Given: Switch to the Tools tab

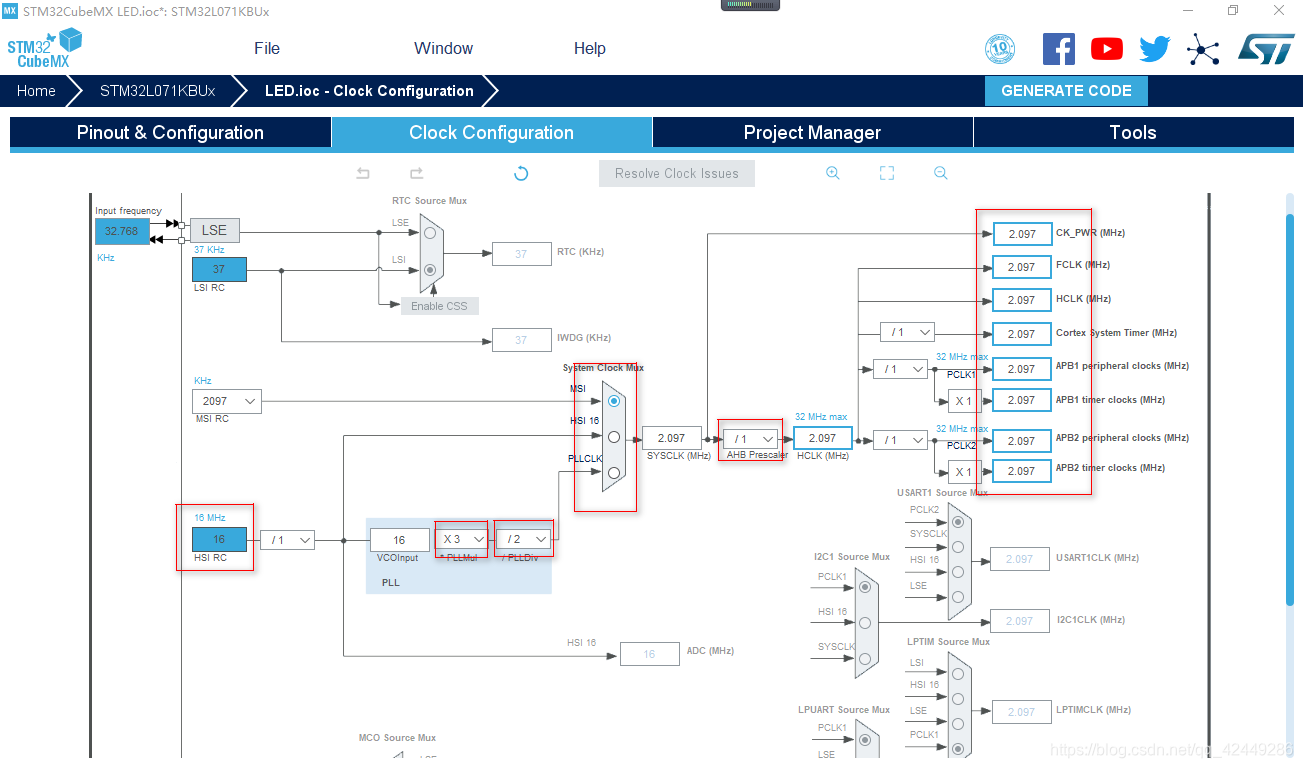Looking at the screenshot, I should (x=1133, y=132).
